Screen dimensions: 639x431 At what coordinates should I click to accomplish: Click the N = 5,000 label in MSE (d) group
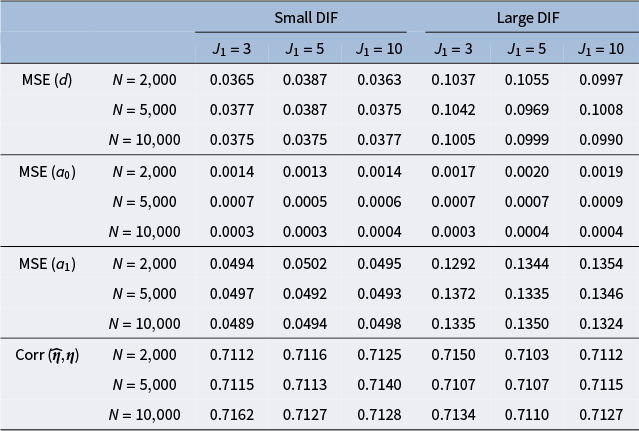click(145, 109)
